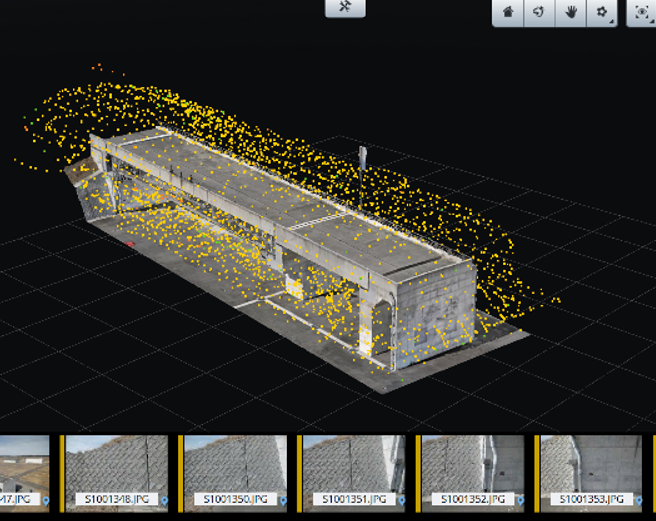Click location pin on S1001353.JPG thumbnail

(639, 500)
